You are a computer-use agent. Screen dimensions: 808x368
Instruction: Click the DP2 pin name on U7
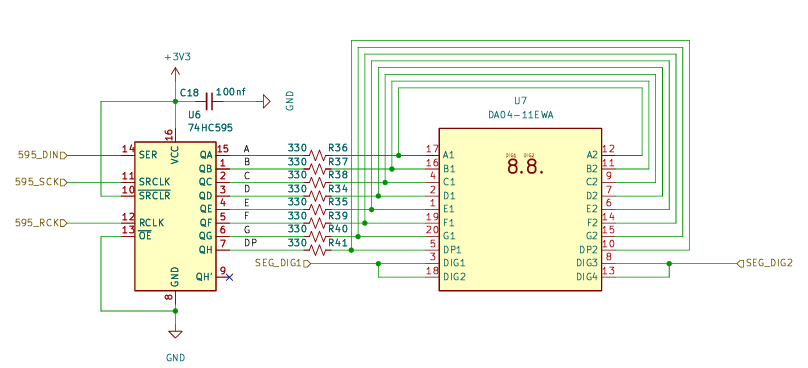[x=588, y=249]
